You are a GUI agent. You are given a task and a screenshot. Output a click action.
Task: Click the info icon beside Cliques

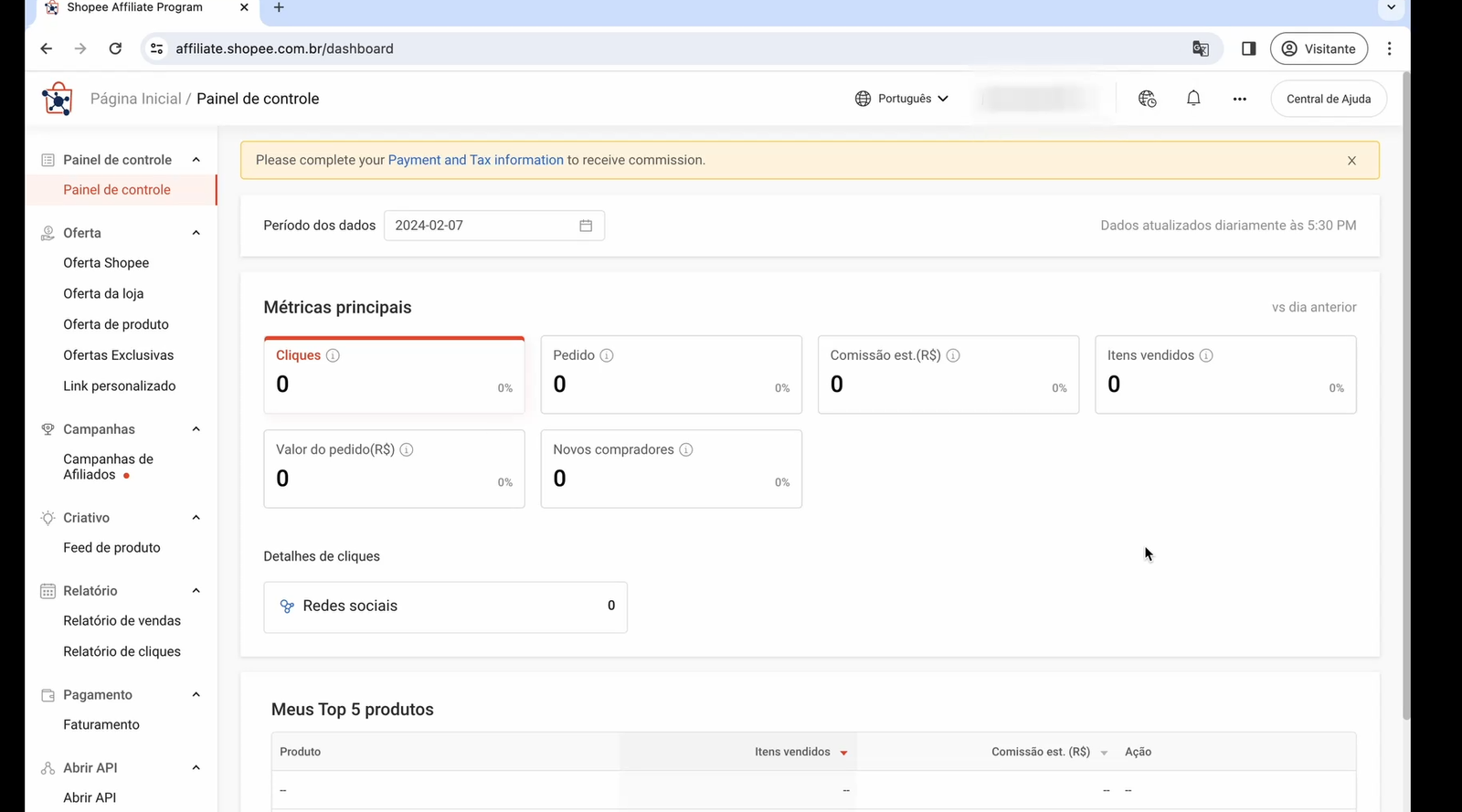(333, 355)
